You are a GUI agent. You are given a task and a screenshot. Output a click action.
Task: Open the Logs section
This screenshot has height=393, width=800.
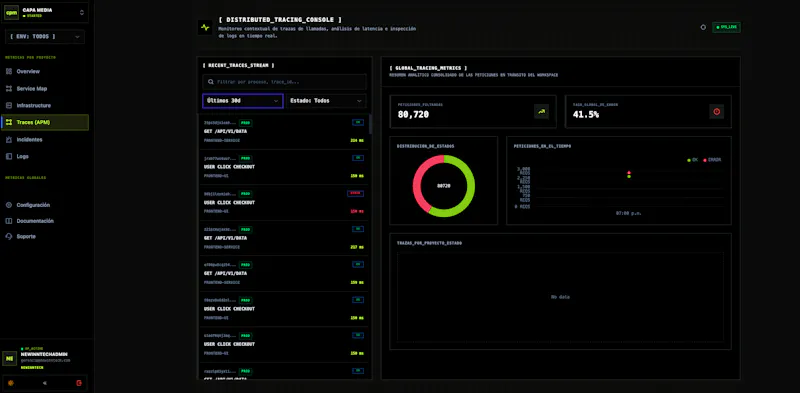point(45,156)
